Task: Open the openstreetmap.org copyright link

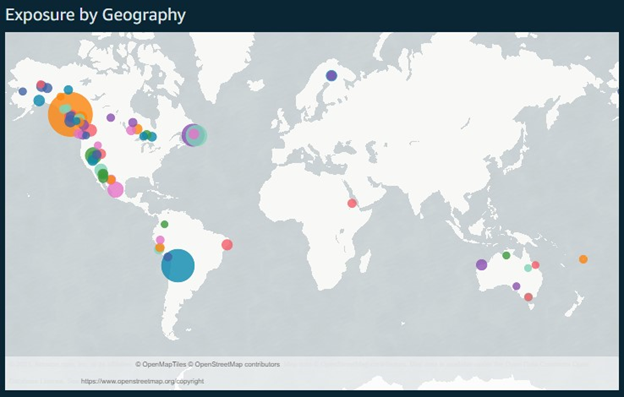Action: click(142, 381)
